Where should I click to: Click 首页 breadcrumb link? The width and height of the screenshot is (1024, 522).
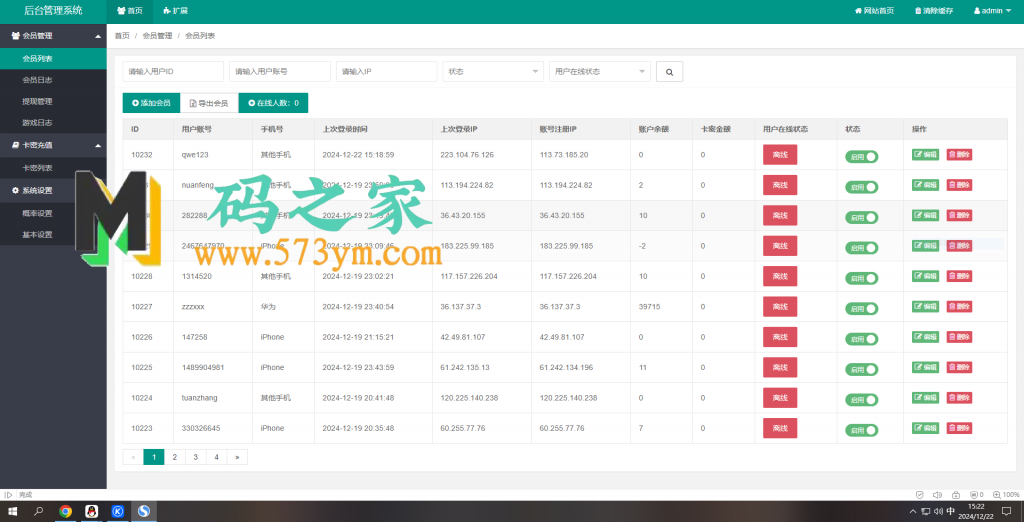point(122,36)
